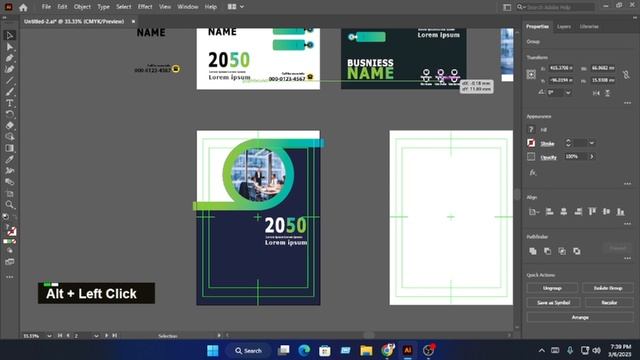Click the Save as Symbol button
This screenshot has height=360, width=640.
(x=553, y=302)
